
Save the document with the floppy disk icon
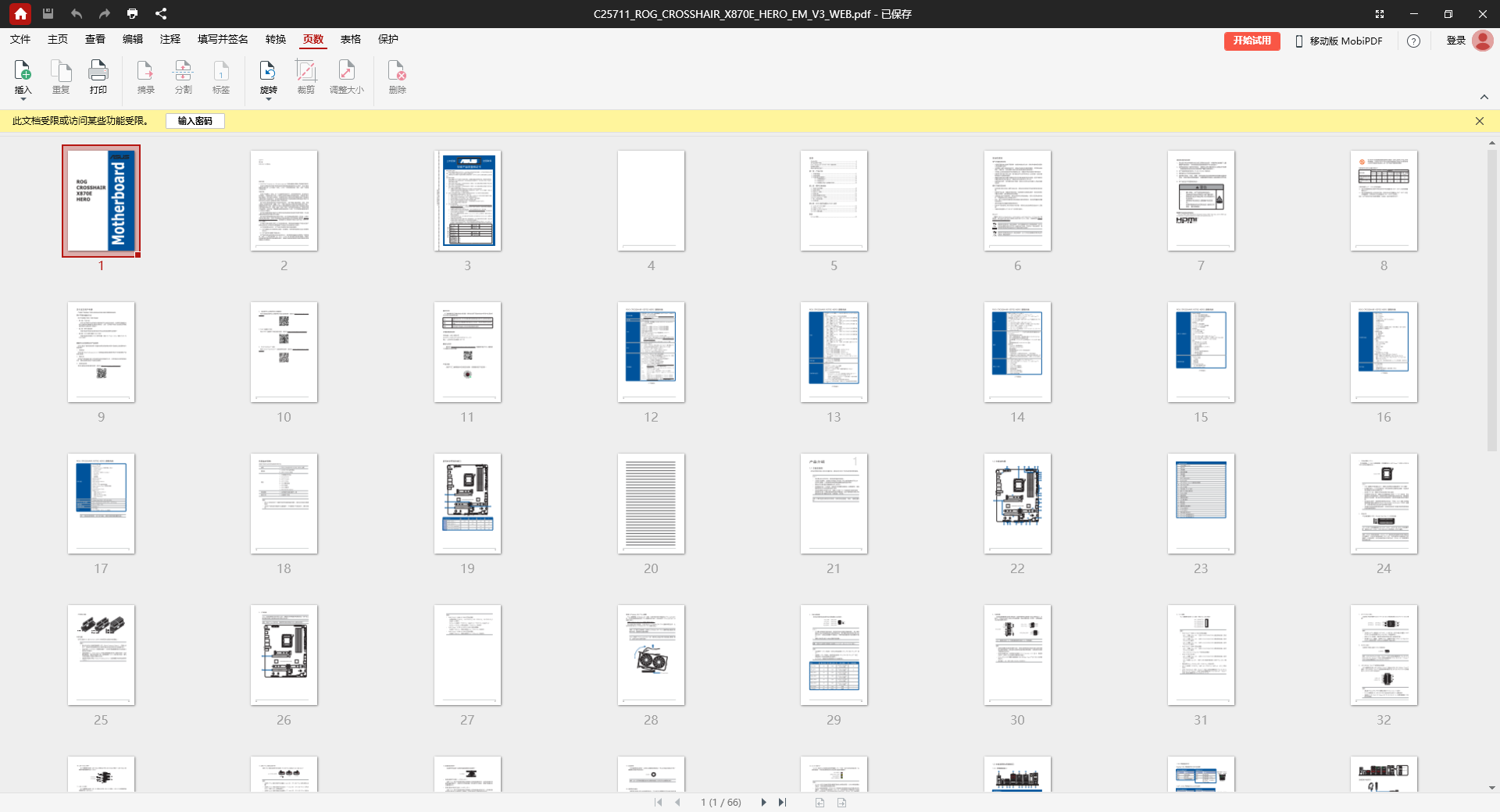48,14
